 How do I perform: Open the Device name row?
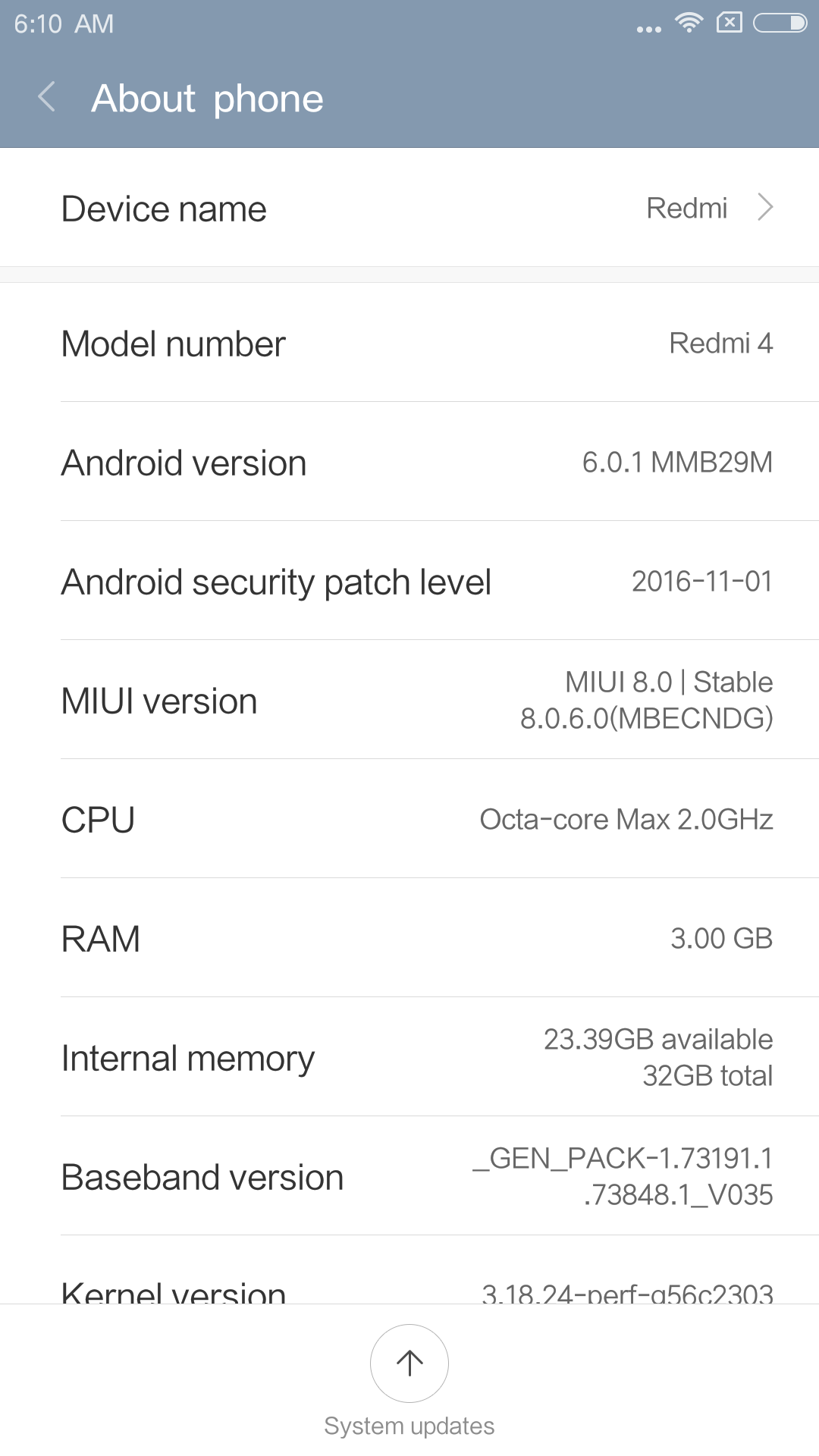coord(409,208)
